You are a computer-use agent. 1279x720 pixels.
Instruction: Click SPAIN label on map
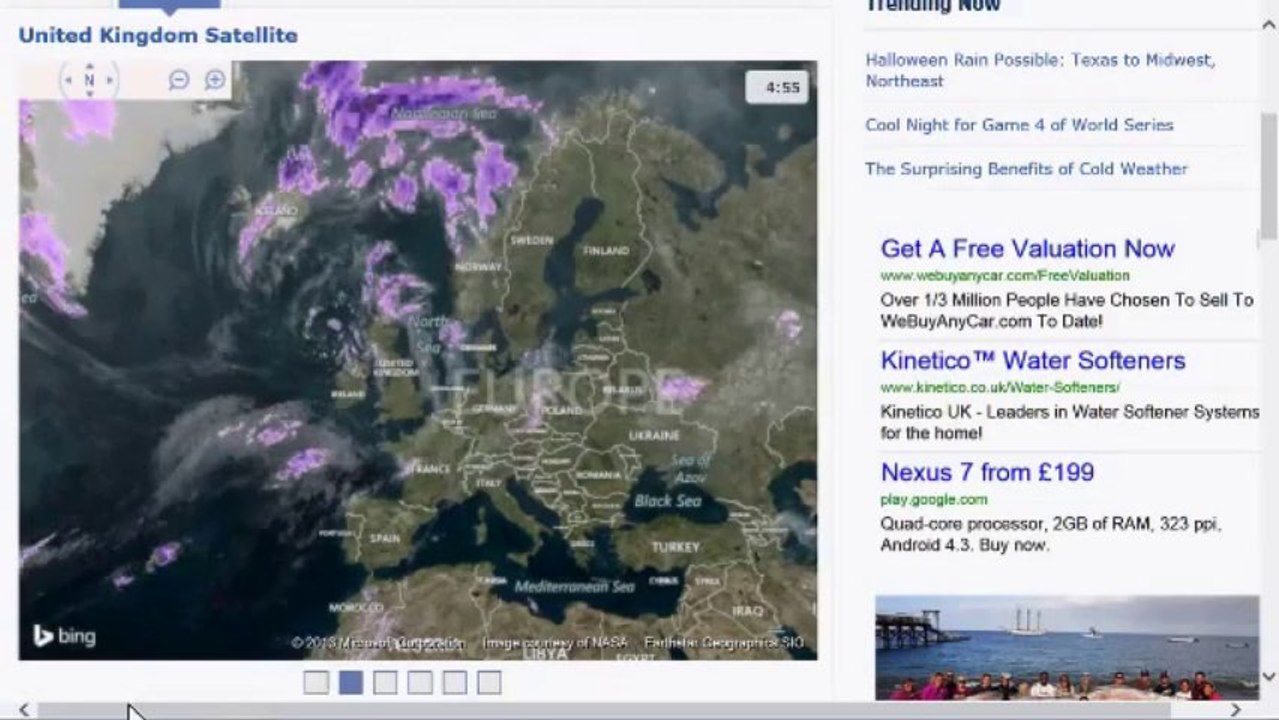pyautogui.click(x=385, y=537)
